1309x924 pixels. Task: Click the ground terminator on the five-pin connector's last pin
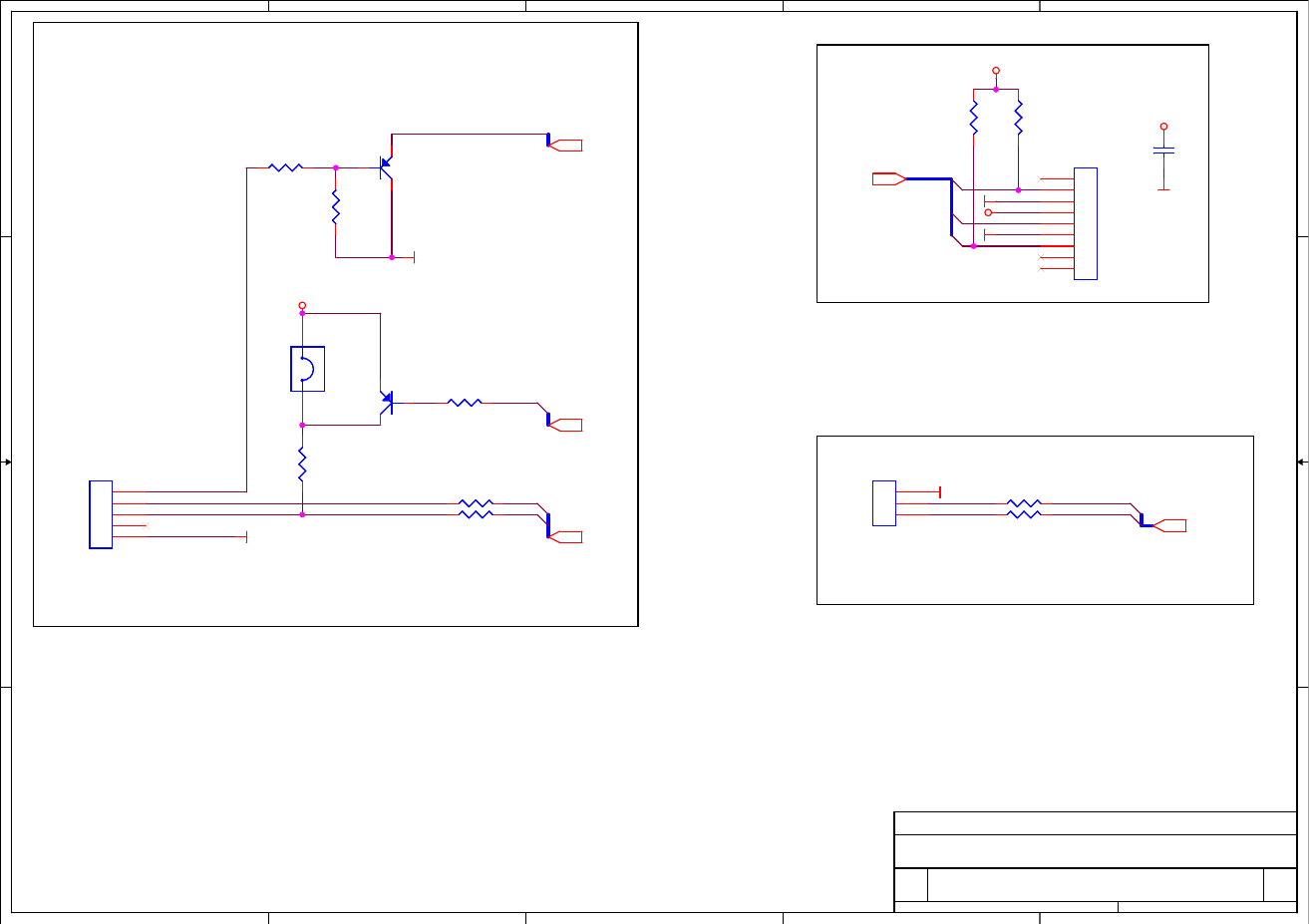[x=246, y=537]
